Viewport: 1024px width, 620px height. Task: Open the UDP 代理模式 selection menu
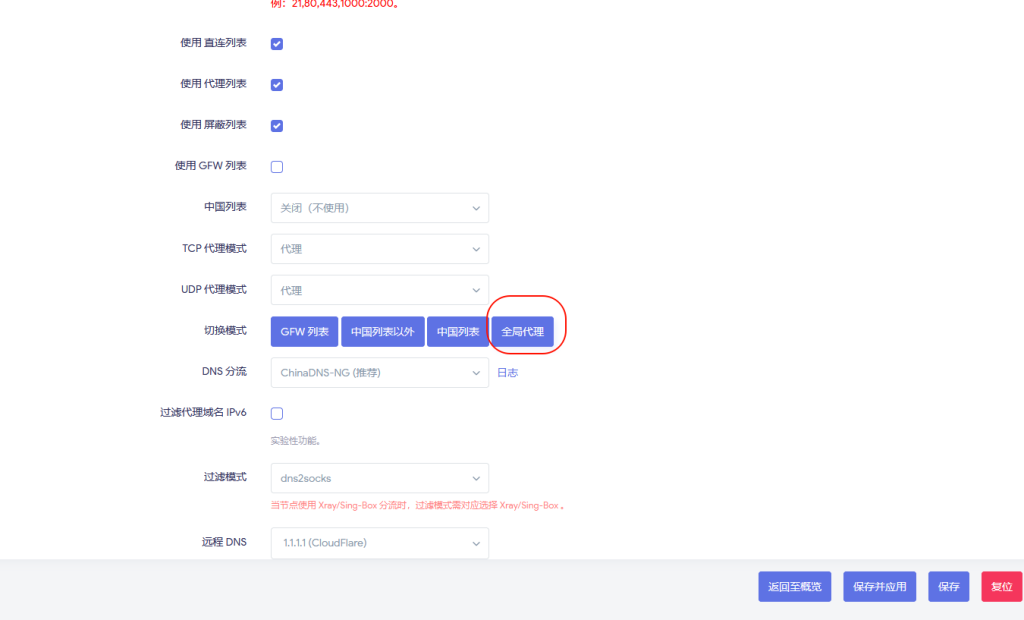(x=379, y=289)
